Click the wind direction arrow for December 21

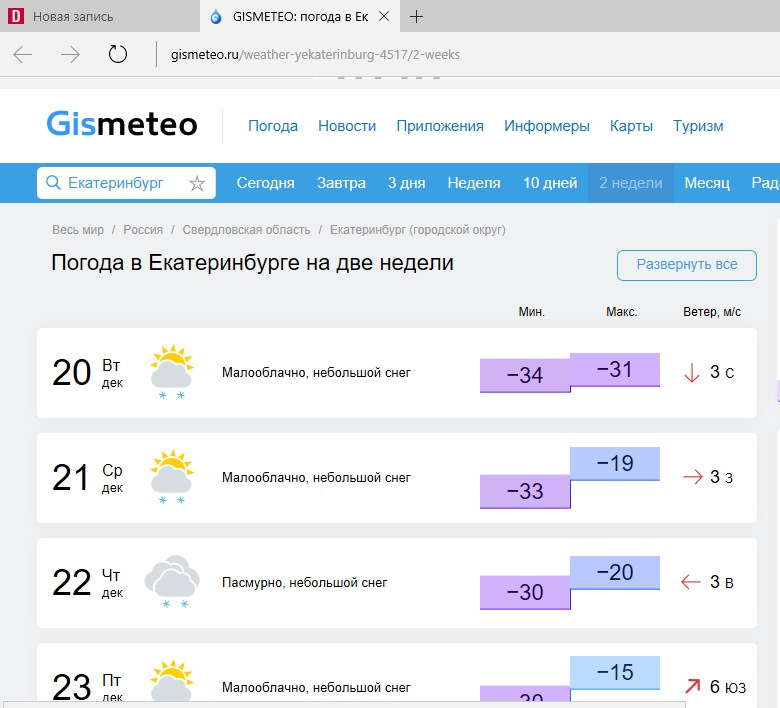692,477
